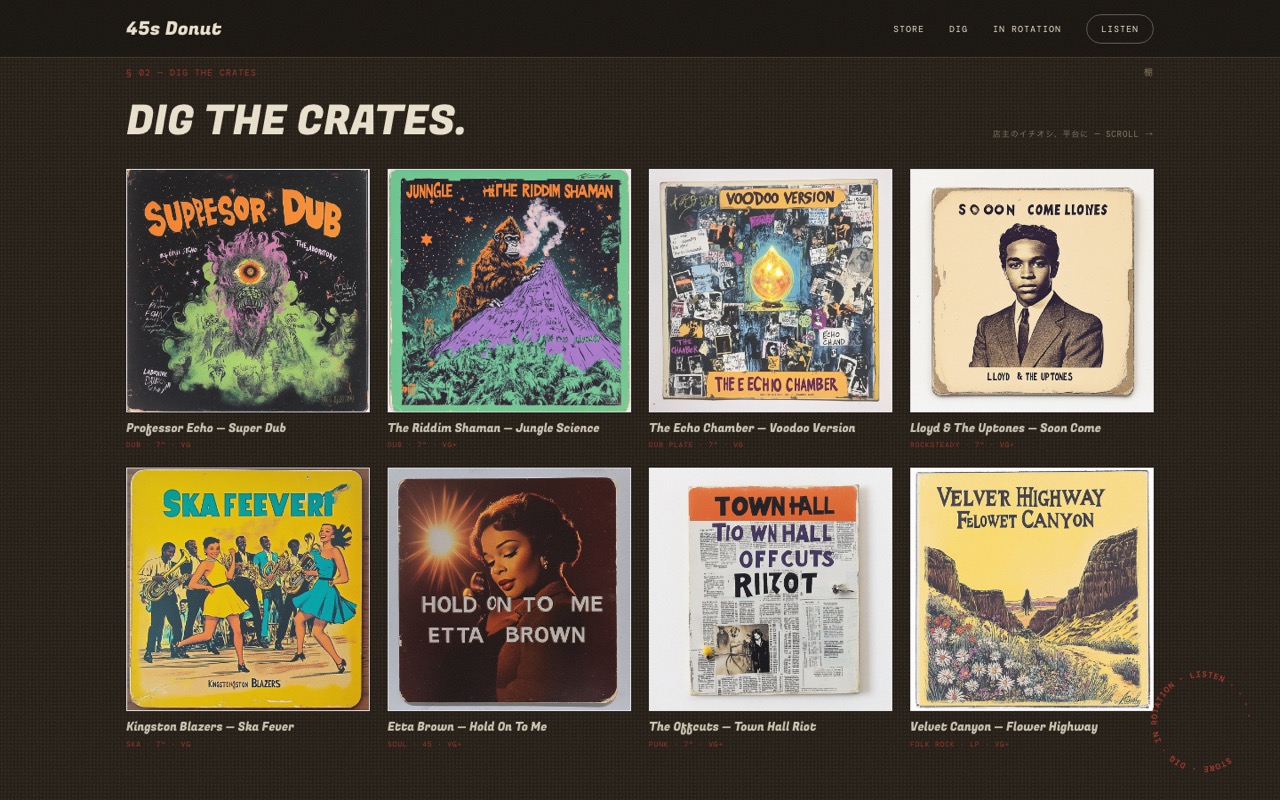Select the Kingston Blazers Ska Fever cover

pyautogui.click(x=248, y=589)
